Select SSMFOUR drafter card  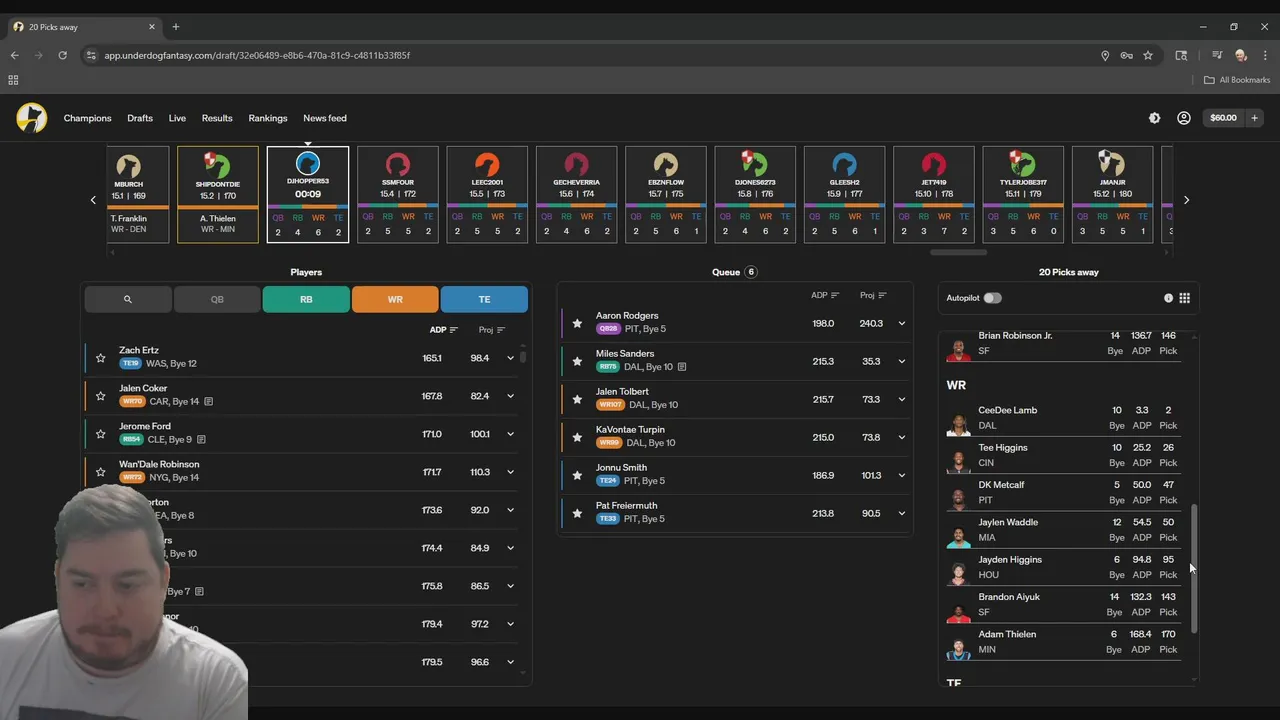pos(398,195)
